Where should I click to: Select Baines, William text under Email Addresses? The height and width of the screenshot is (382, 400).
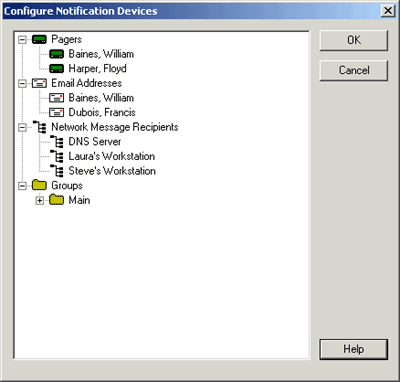coord(101,98)
